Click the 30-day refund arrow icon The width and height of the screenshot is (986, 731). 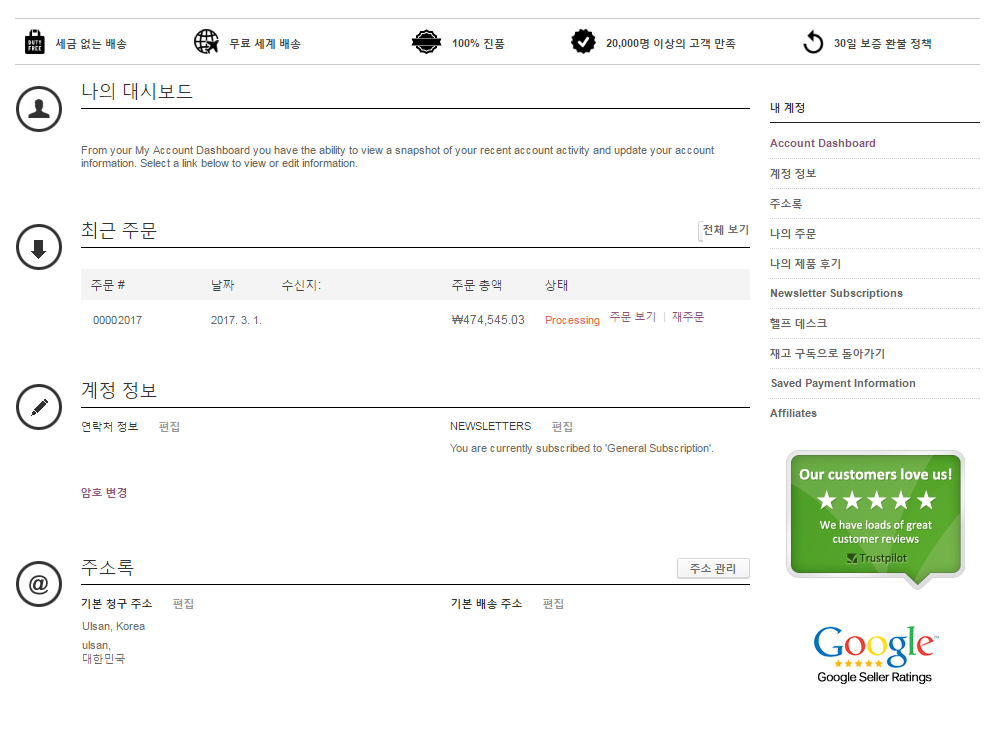813,43
